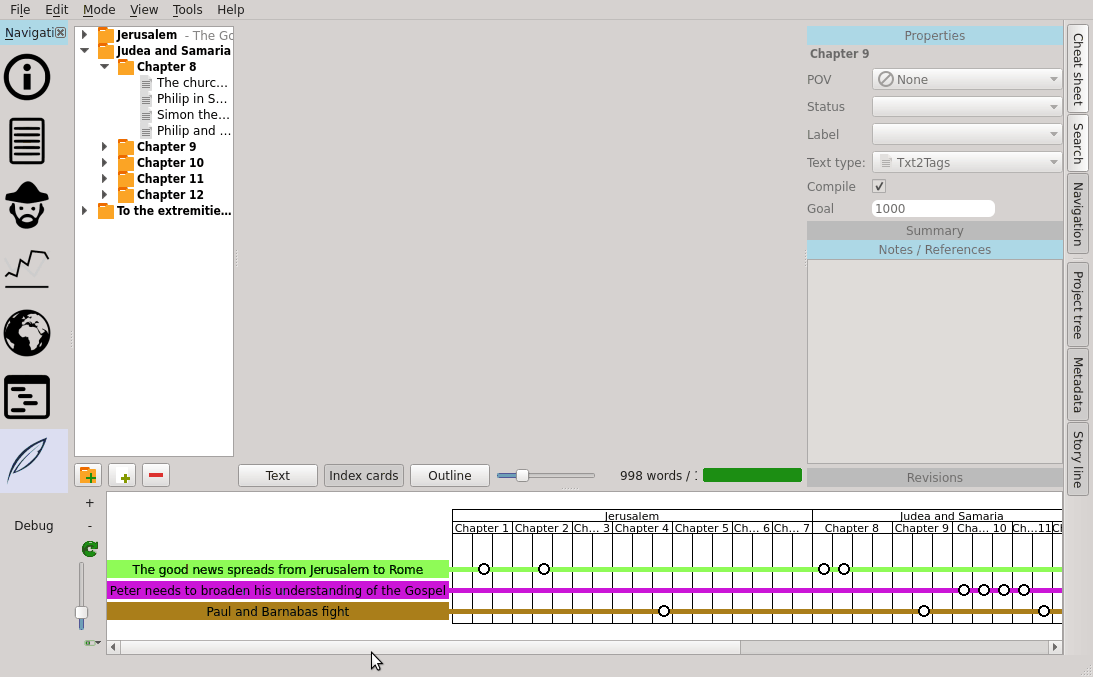
Task: Switch to Outline view
Action: click(450, 476)
